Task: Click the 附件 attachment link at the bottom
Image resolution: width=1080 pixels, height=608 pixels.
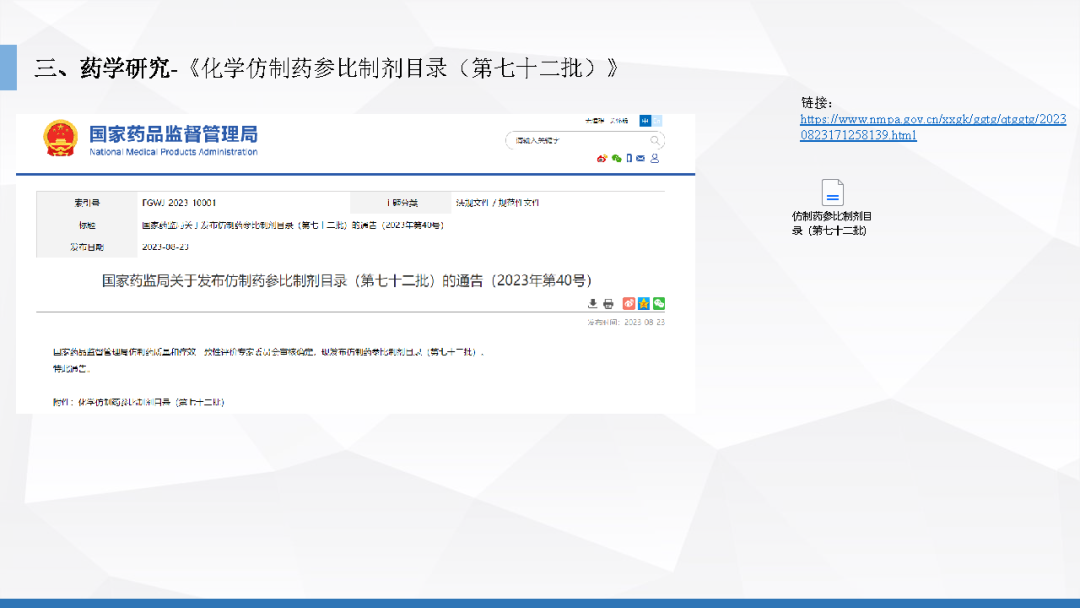Action: (x=150, y=402)
